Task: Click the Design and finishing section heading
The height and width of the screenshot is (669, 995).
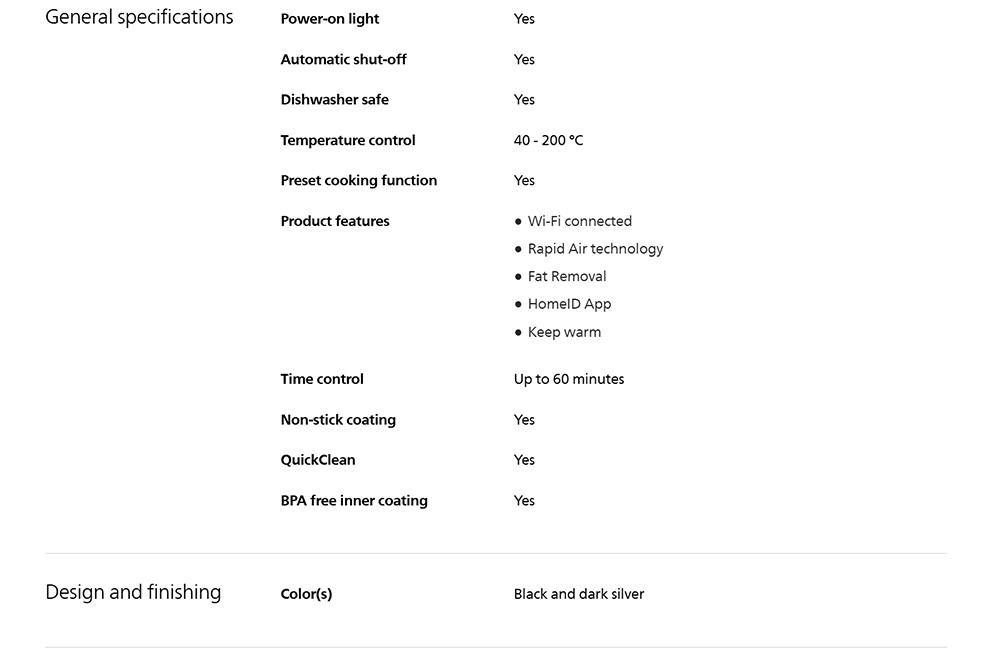Action: click(x=133, y=592)
